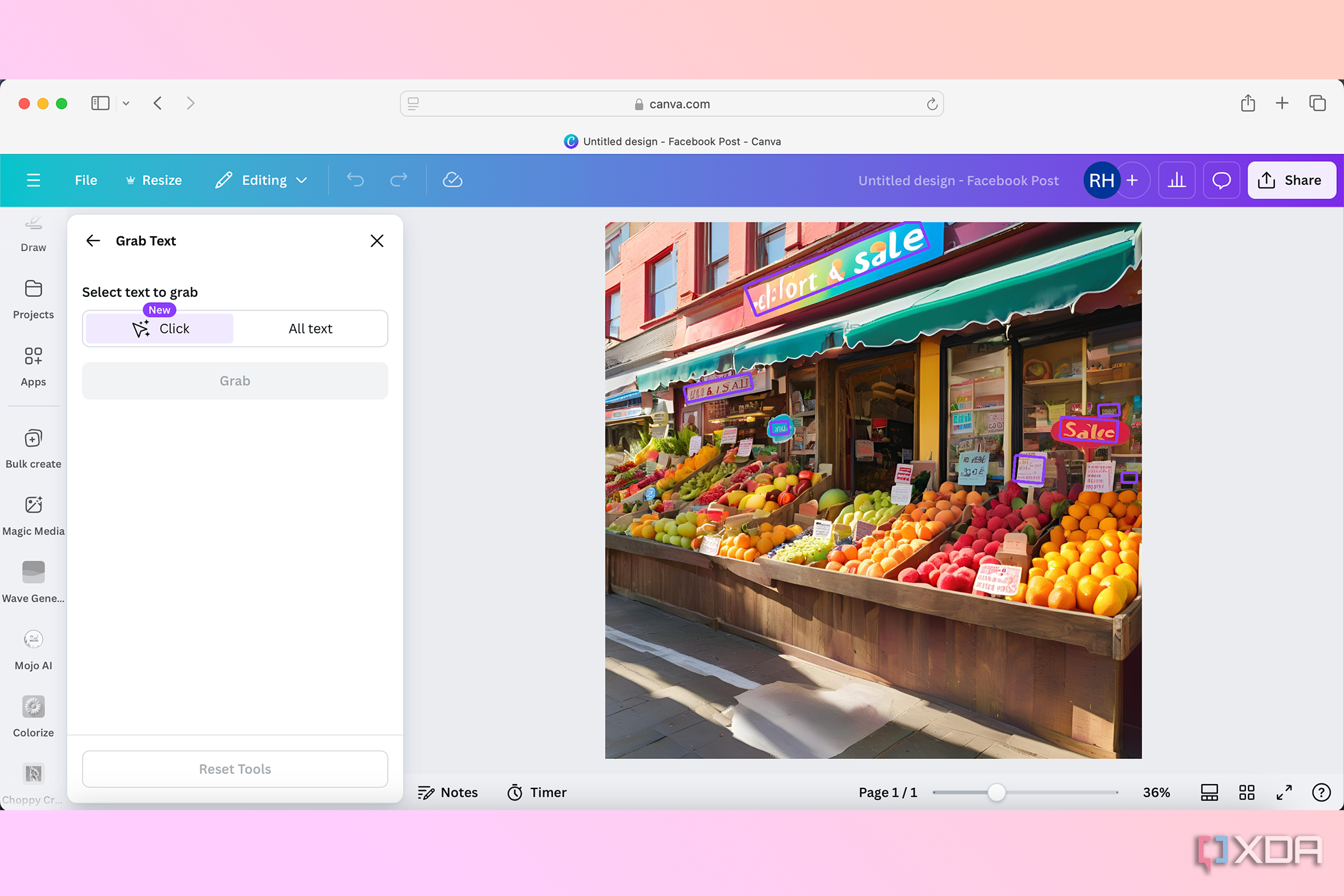The image size is (1344, 896).
Task: Open the Canva hamburger main menu
Action: 33,180
